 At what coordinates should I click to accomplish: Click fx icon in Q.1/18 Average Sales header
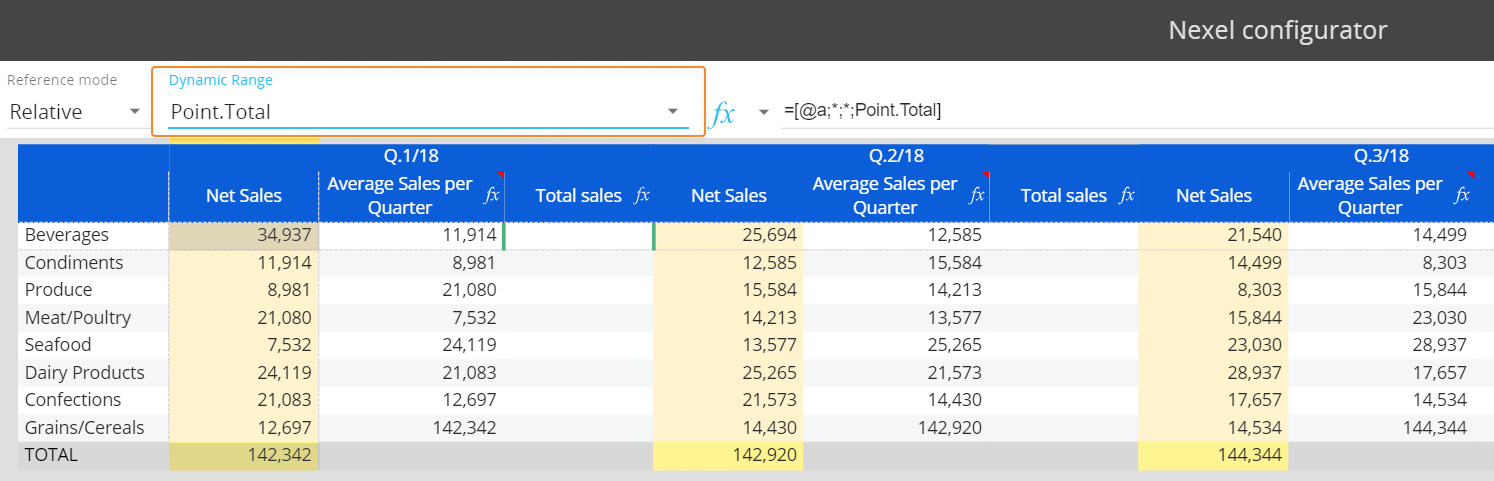tap(491, 195)
